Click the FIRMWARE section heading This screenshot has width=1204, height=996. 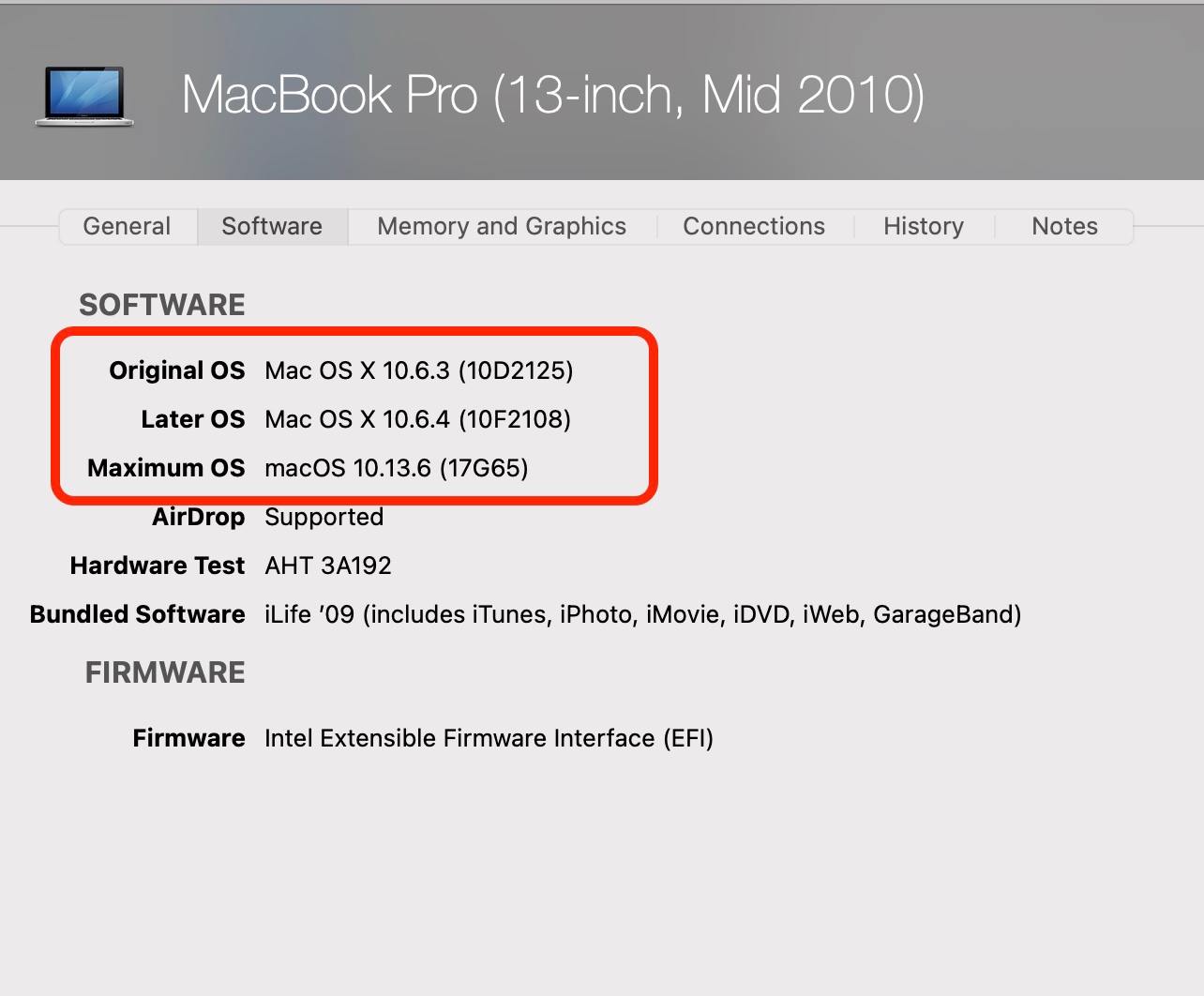point(165,672)
